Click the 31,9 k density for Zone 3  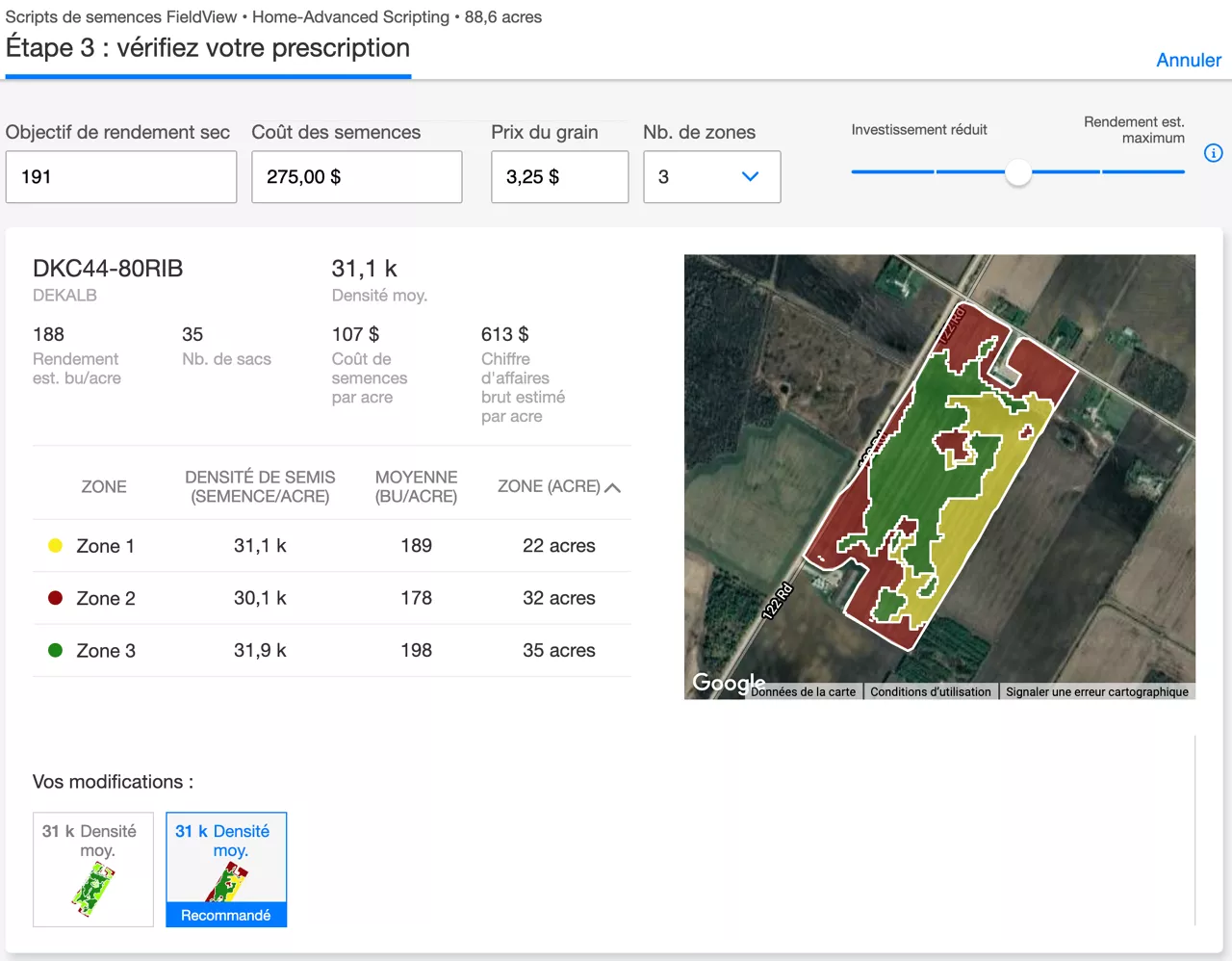(260, 651)
